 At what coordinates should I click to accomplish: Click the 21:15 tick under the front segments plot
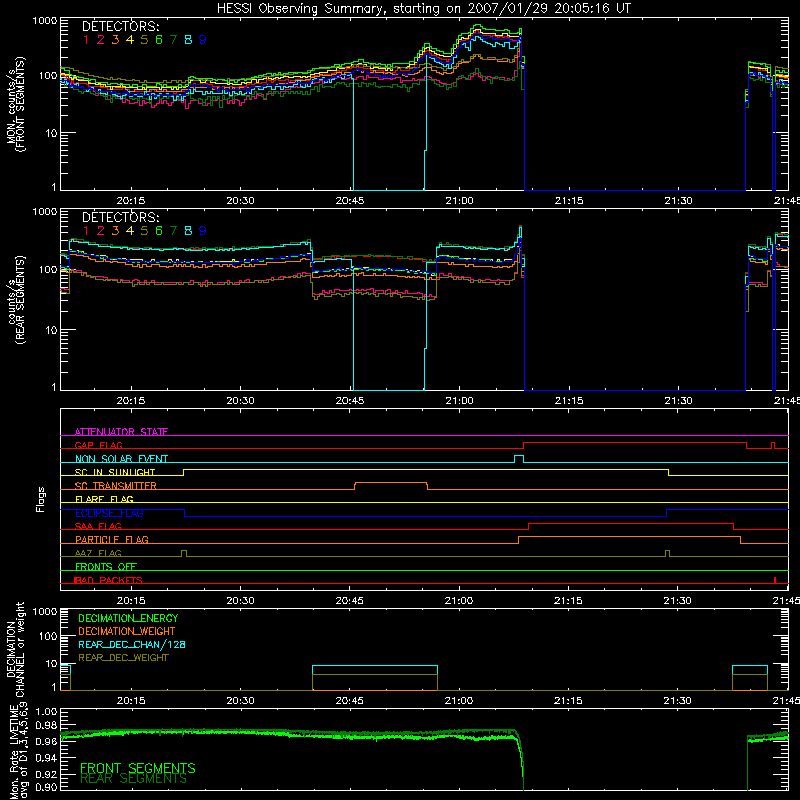point(569,201)
